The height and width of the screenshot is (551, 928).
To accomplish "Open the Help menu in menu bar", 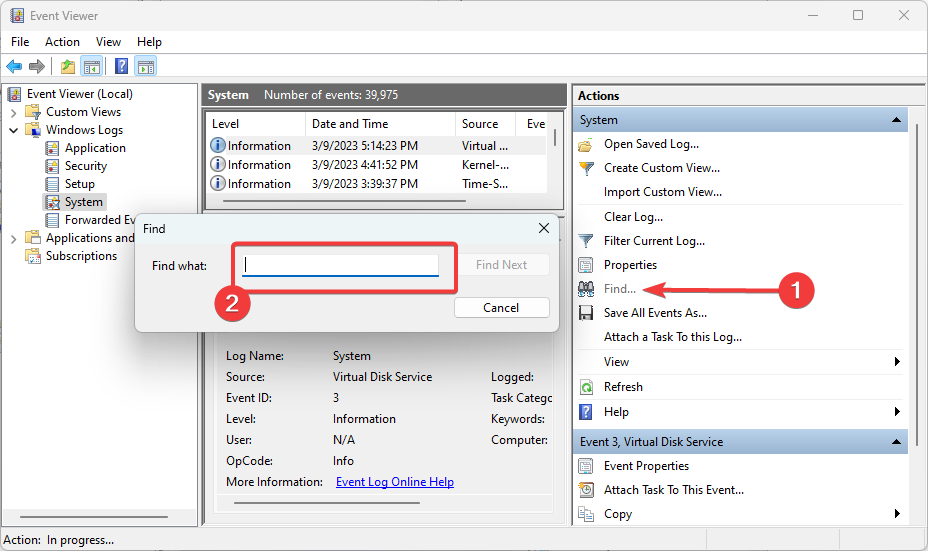I will (149, 42).
